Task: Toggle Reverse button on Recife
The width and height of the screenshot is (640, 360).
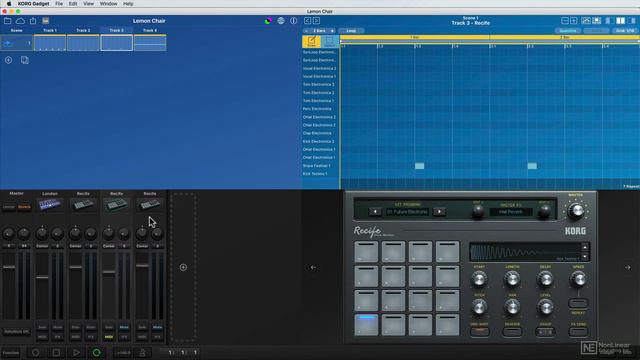Action: [512, 332]
